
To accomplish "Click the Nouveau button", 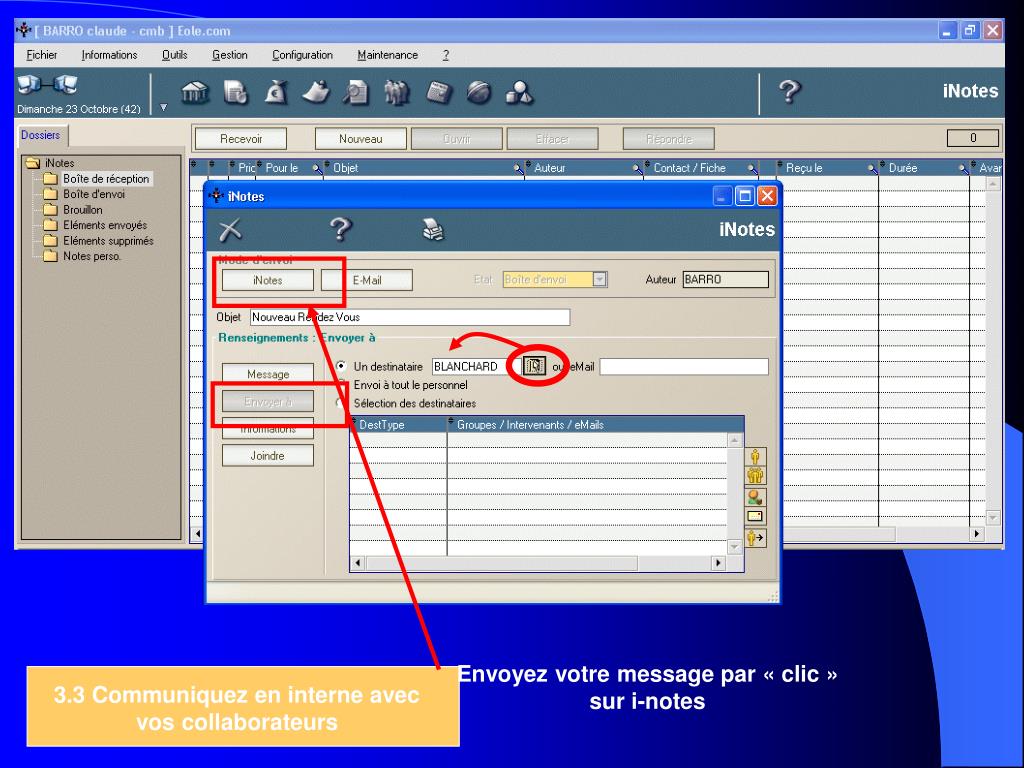I will 360,138.
